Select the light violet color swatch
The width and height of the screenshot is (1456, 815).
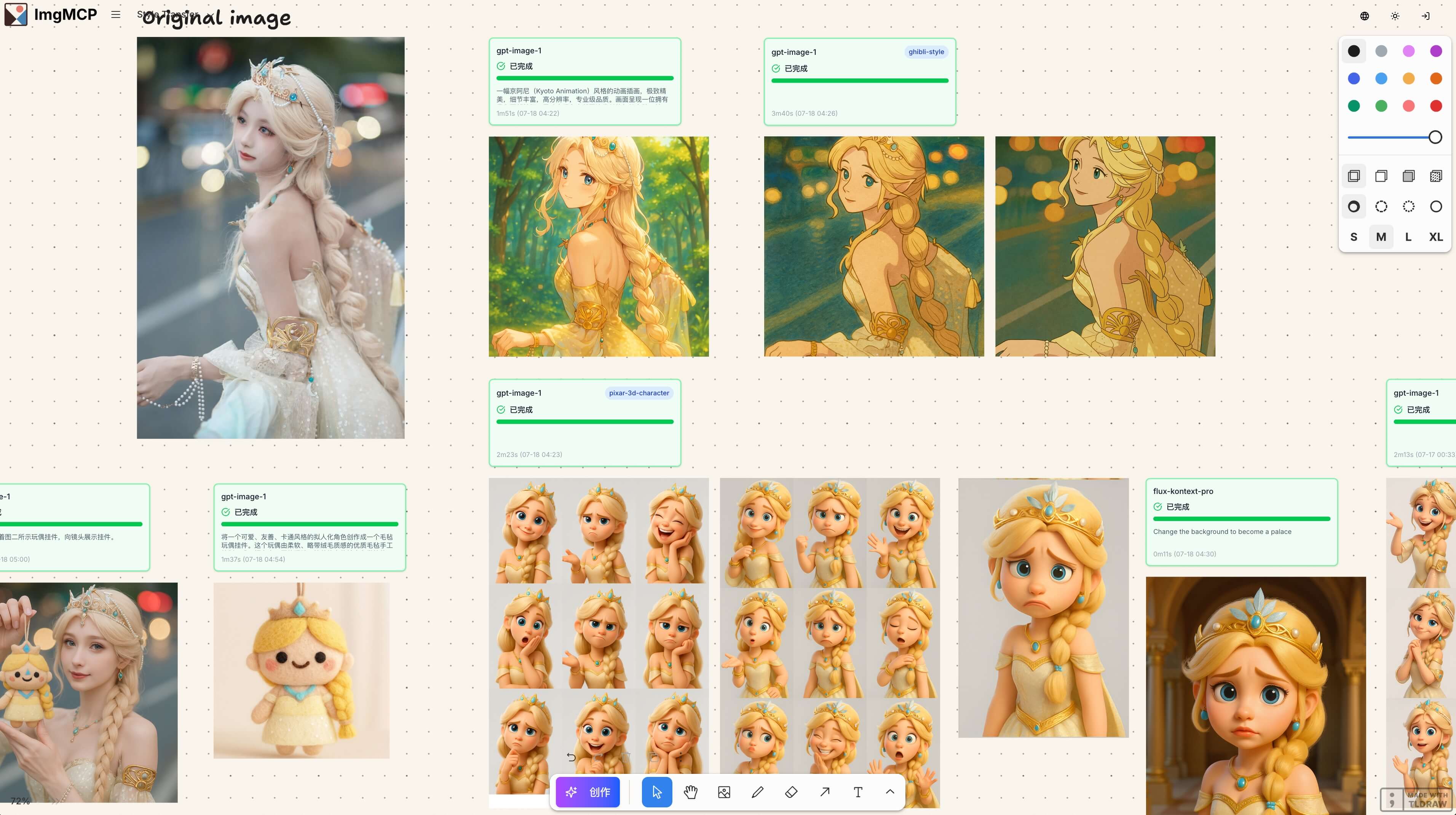point(1408,51)
